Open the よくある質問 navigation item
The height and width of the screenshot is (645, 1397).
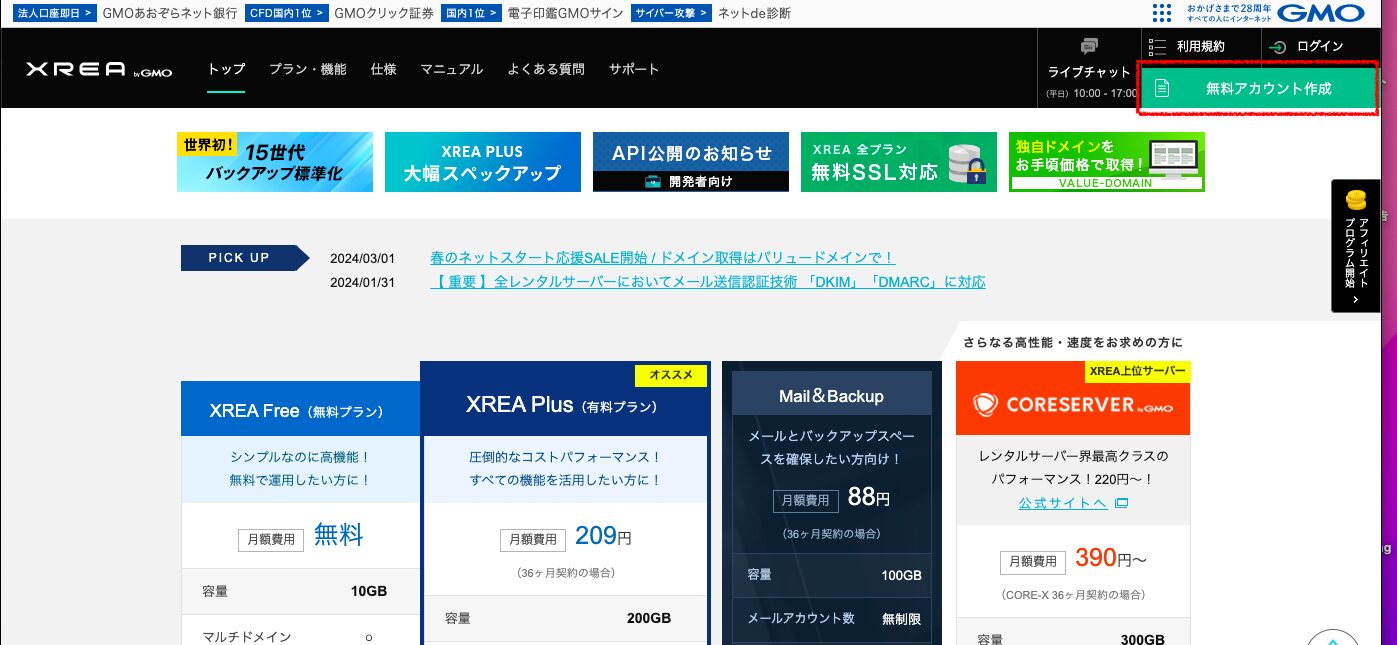click(545, 69)
